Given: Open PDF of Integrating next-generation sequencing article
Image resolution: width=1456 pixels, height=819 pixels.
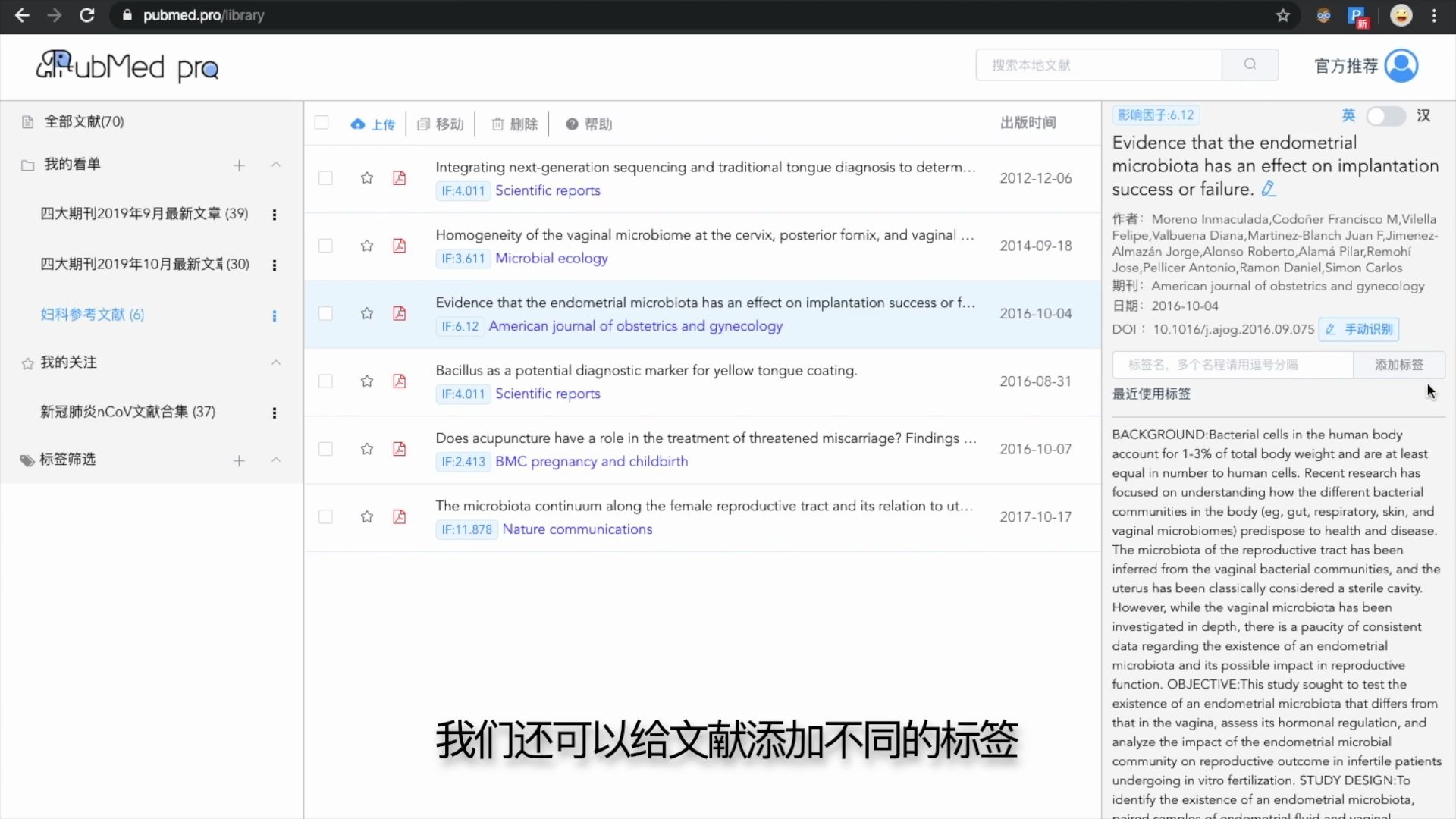Looking at the screenshot, I should (399, 178).
